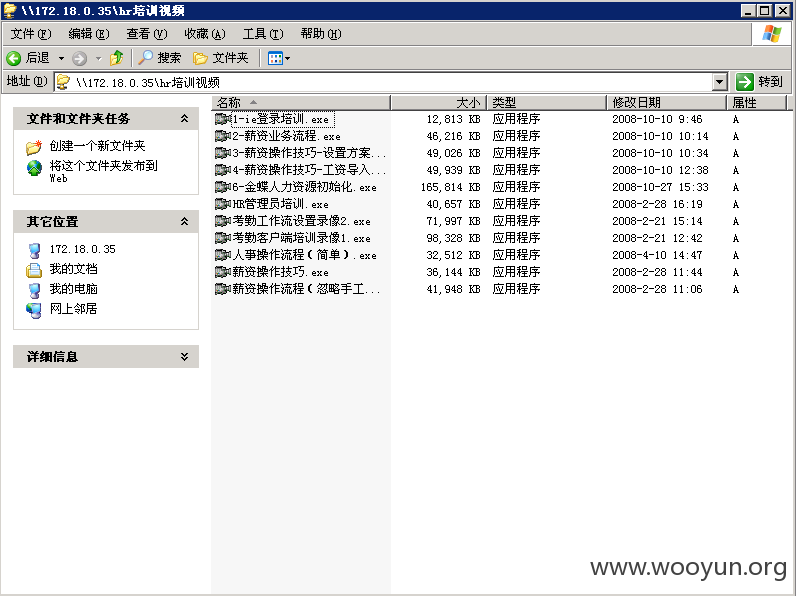Screen dimensions: 796x596
Task: Sort by the 名称 column header
Action: pos(301,103)
